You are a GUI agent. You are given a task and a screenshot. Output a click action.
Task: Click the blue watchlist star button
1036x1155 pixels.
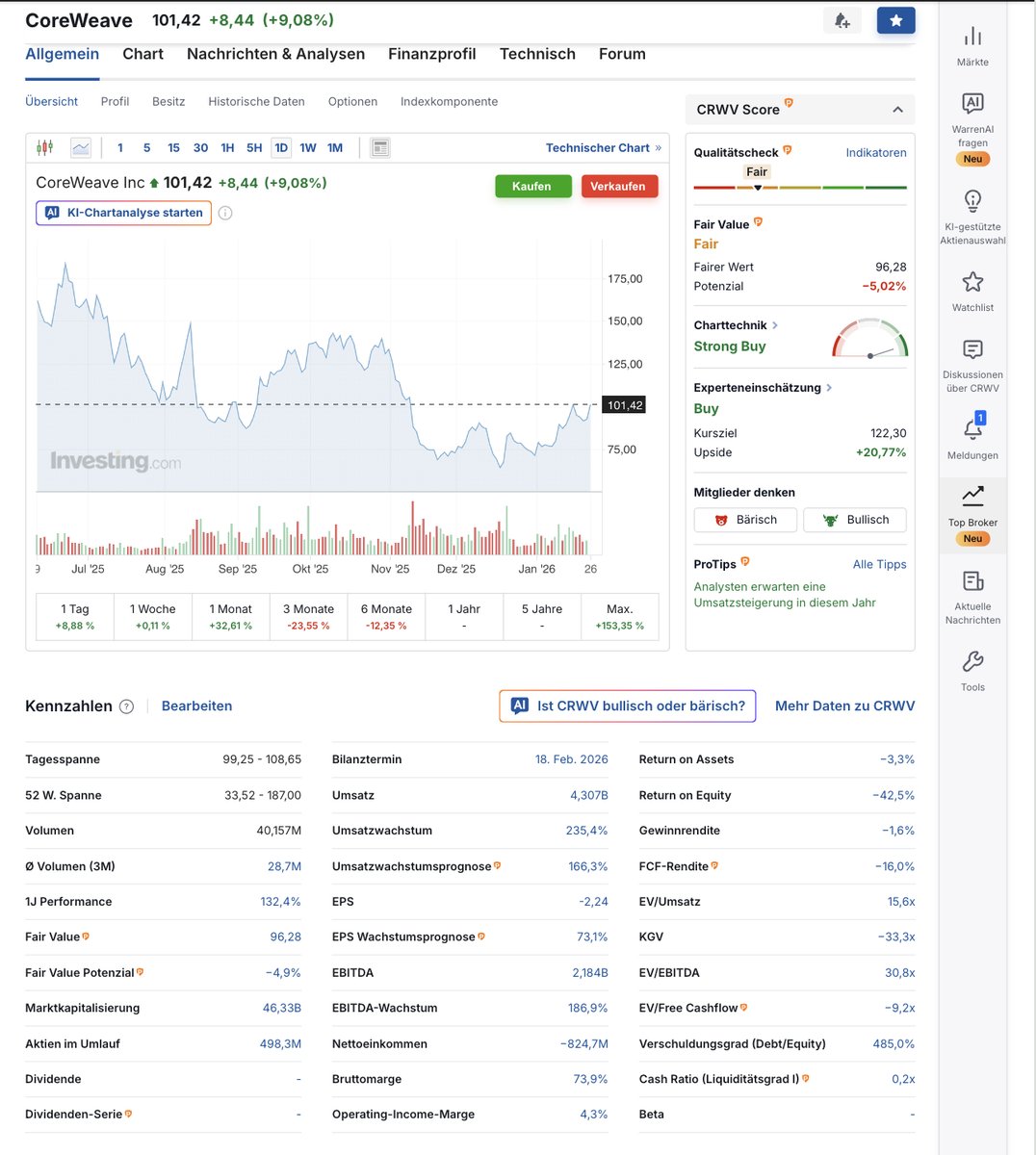[x=895, y=20]
